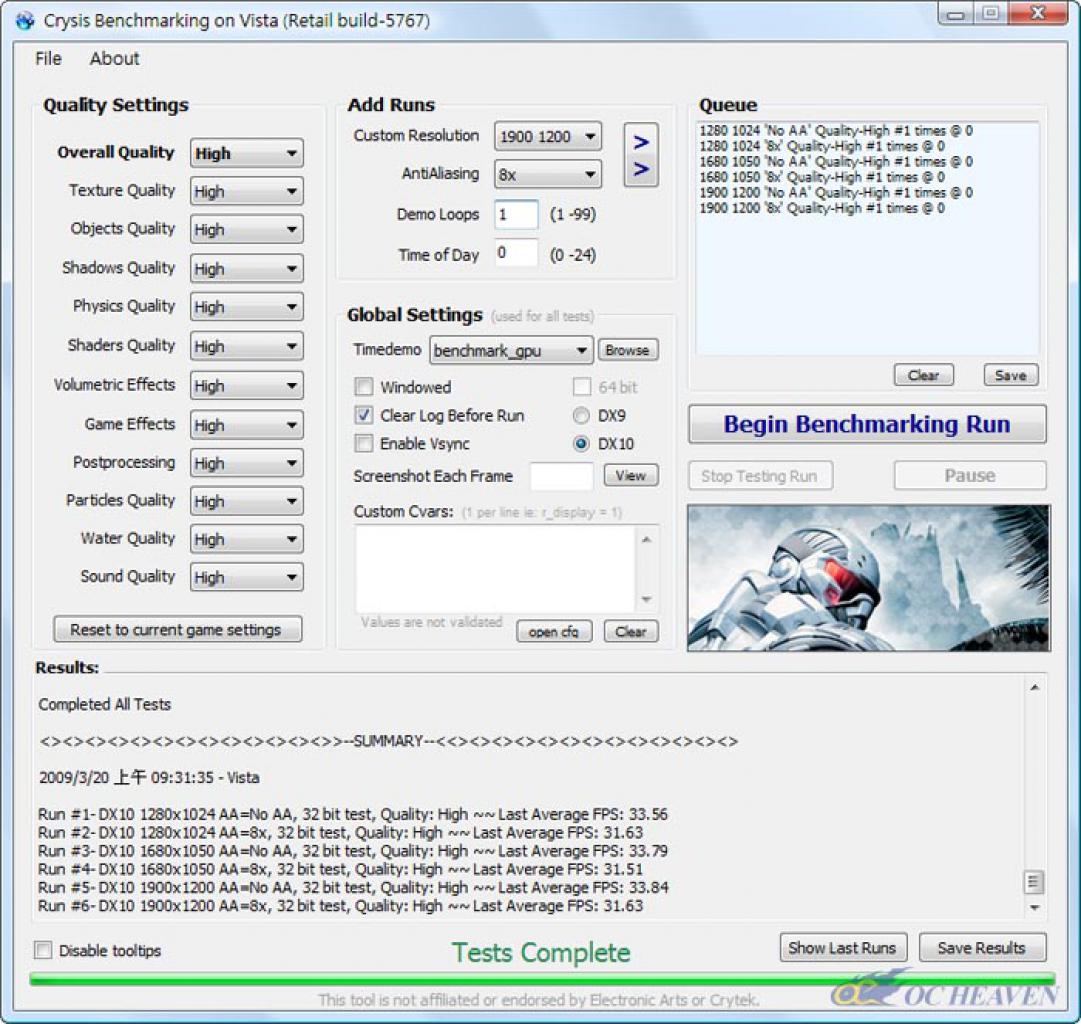Click the Time of Day field
This screenshot has height=1024, width=1081.
click(516, 253)
